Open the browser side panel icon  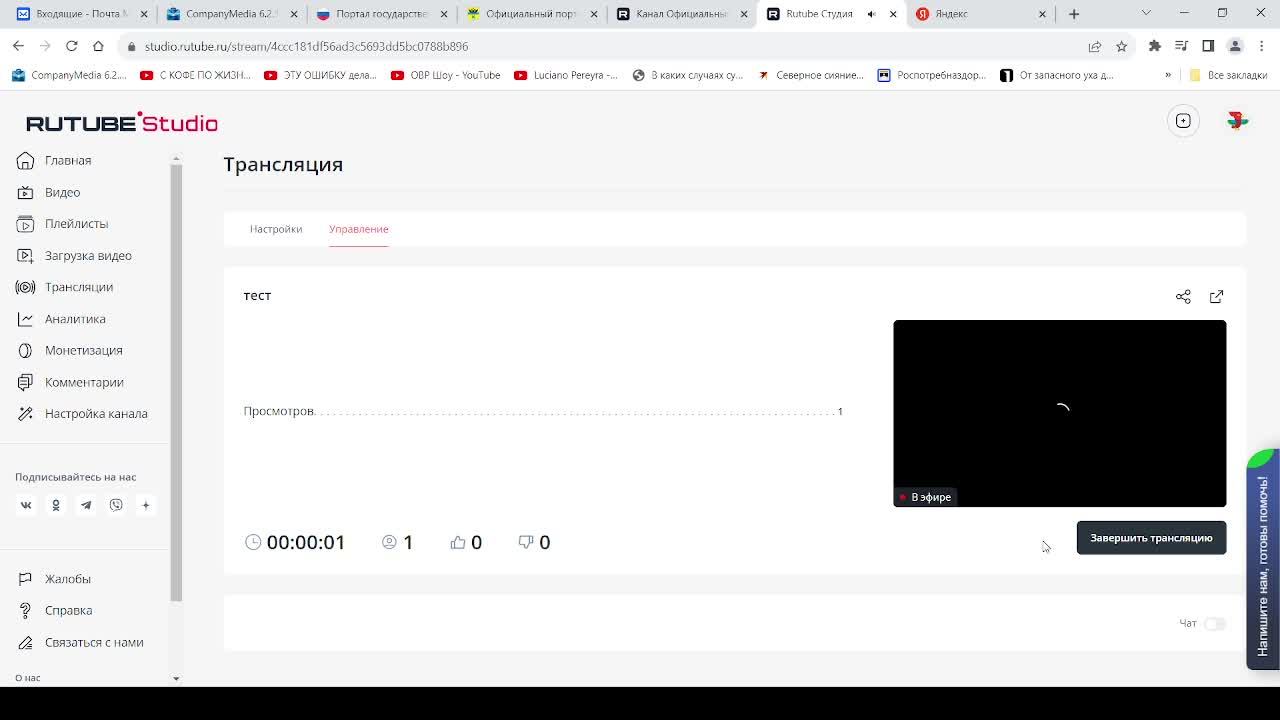tap(1208, 46)
